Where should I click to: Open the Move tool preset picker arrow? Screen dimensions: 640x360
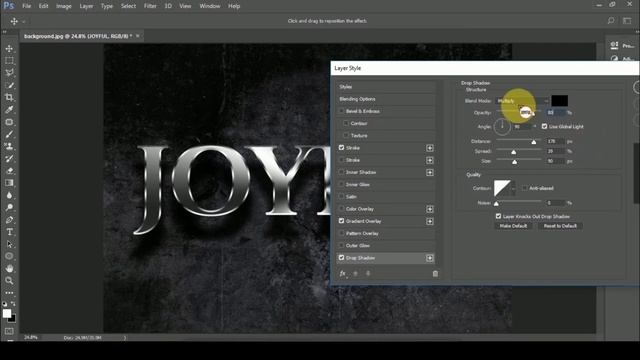[x=24, y=21]
